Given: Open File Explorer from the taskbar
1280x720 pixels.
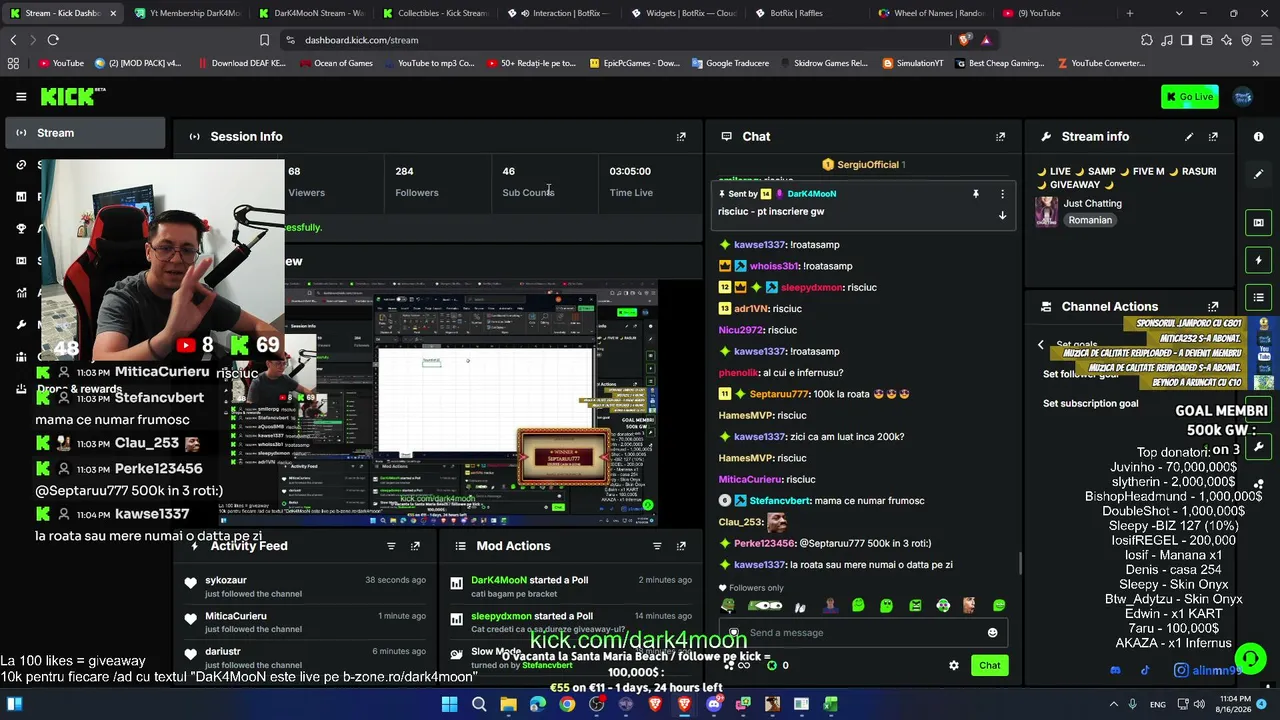Looking at the screenshot, I should [509, 705].
